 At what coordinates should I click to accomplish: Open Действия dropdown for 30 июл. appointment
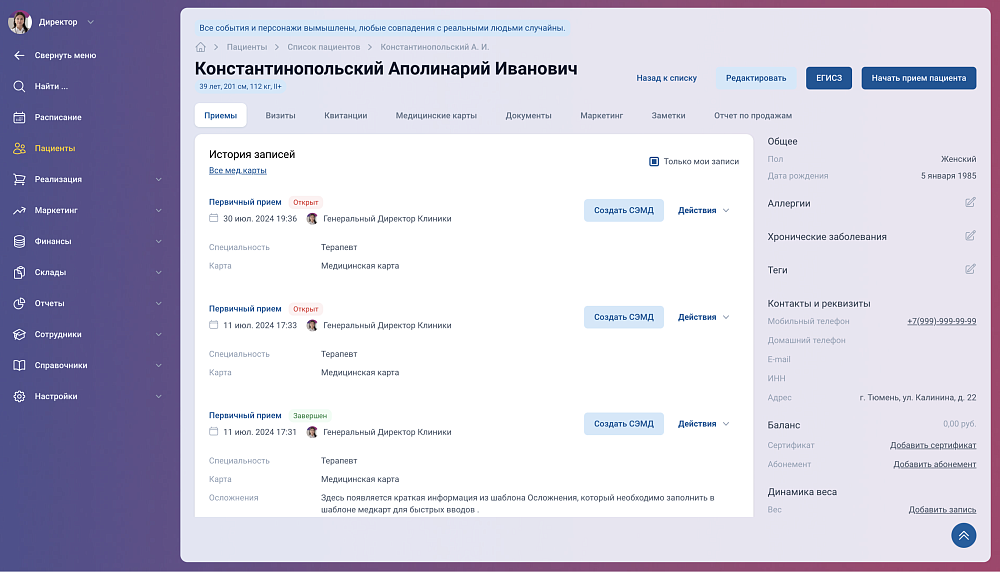pyautogui.click(x=704, y=210)
